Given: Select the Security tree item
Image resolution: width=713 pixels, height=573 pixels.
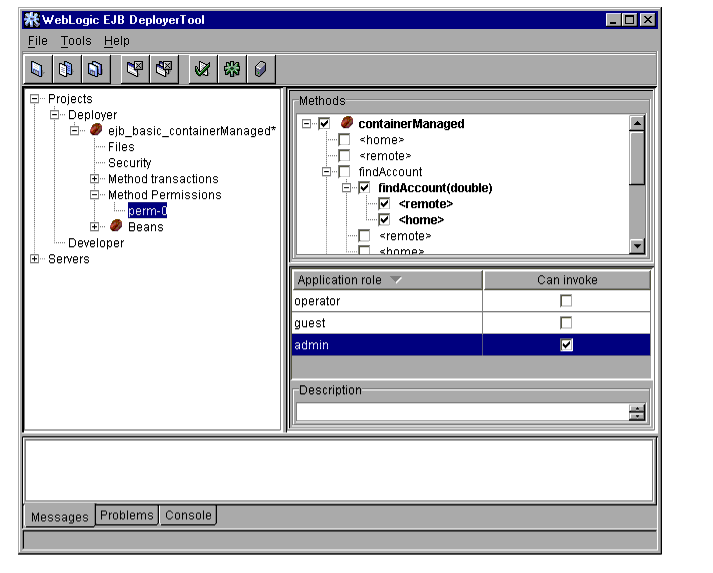Looking at the screenshot, I should tap(130, 163).
